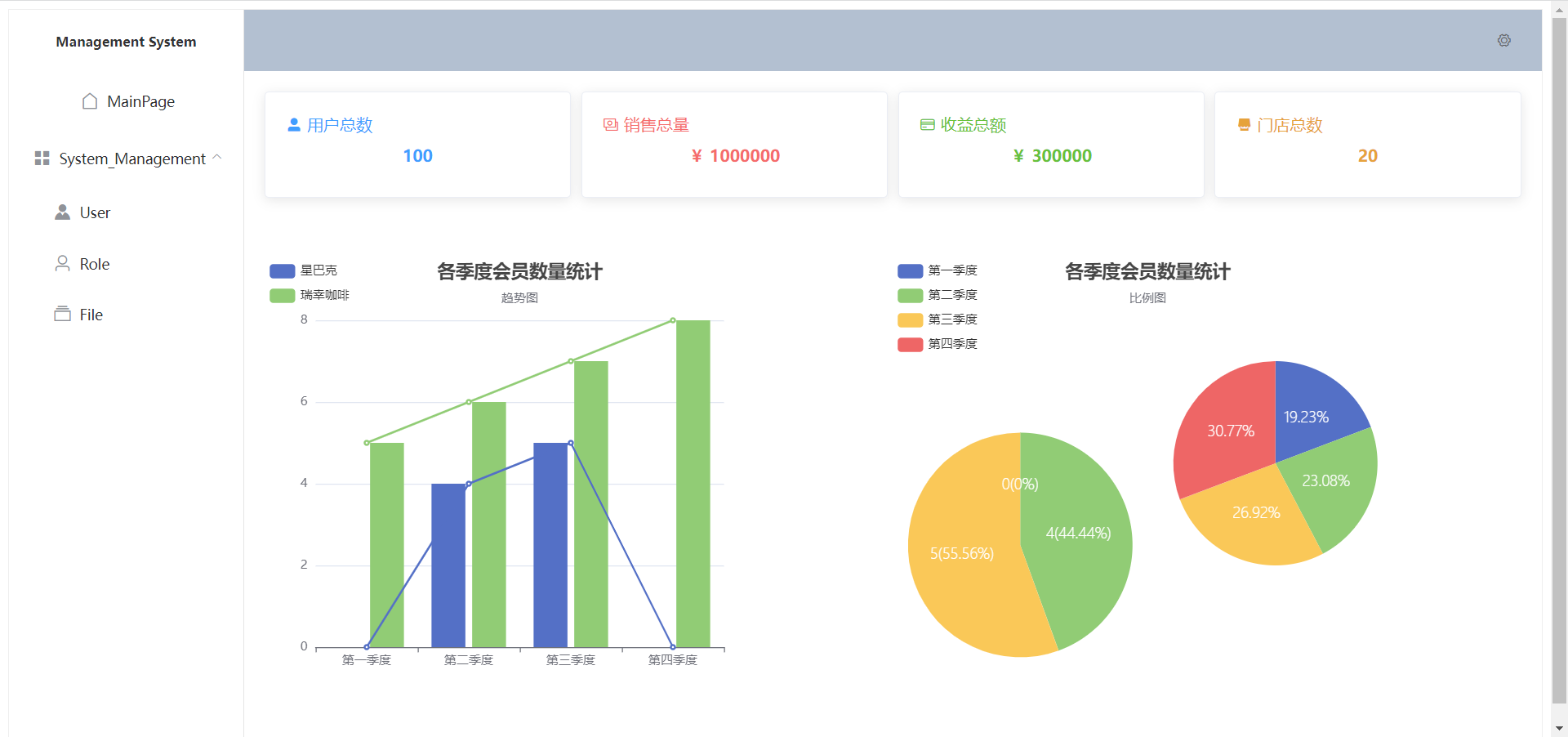Click the Role outline person icon
The image size is (1568, 737).
pyautogui.click(x=62, y=263)
